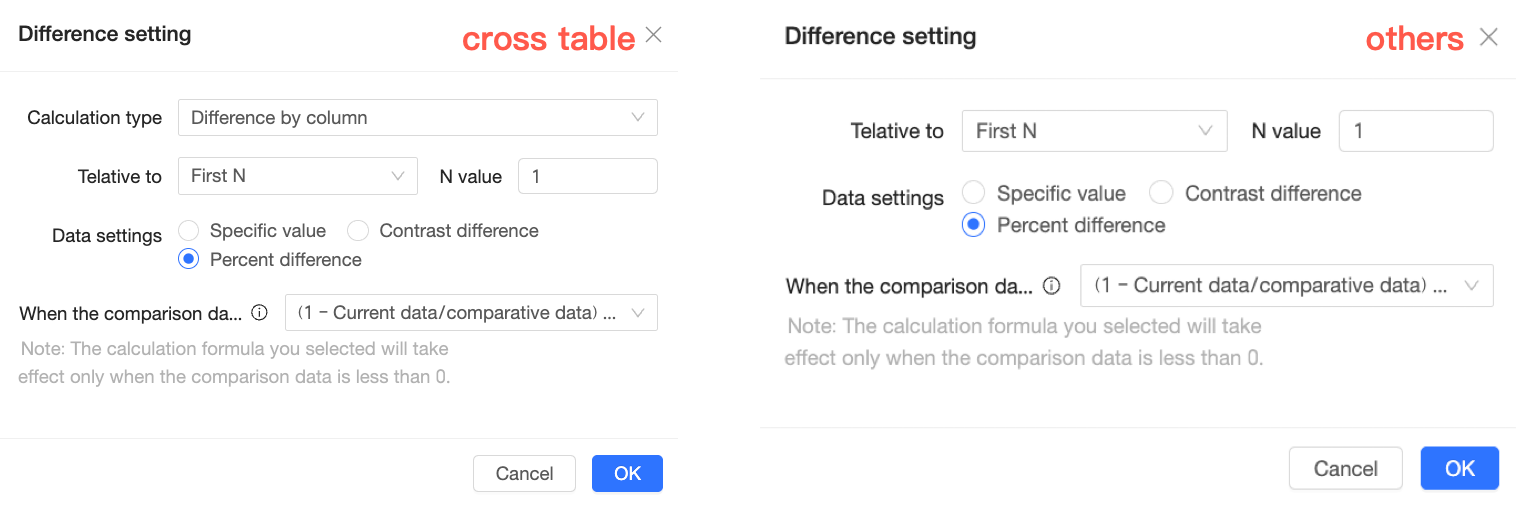Expand comparison formula dropdown in cross table dialog

[x=471, y=313]
